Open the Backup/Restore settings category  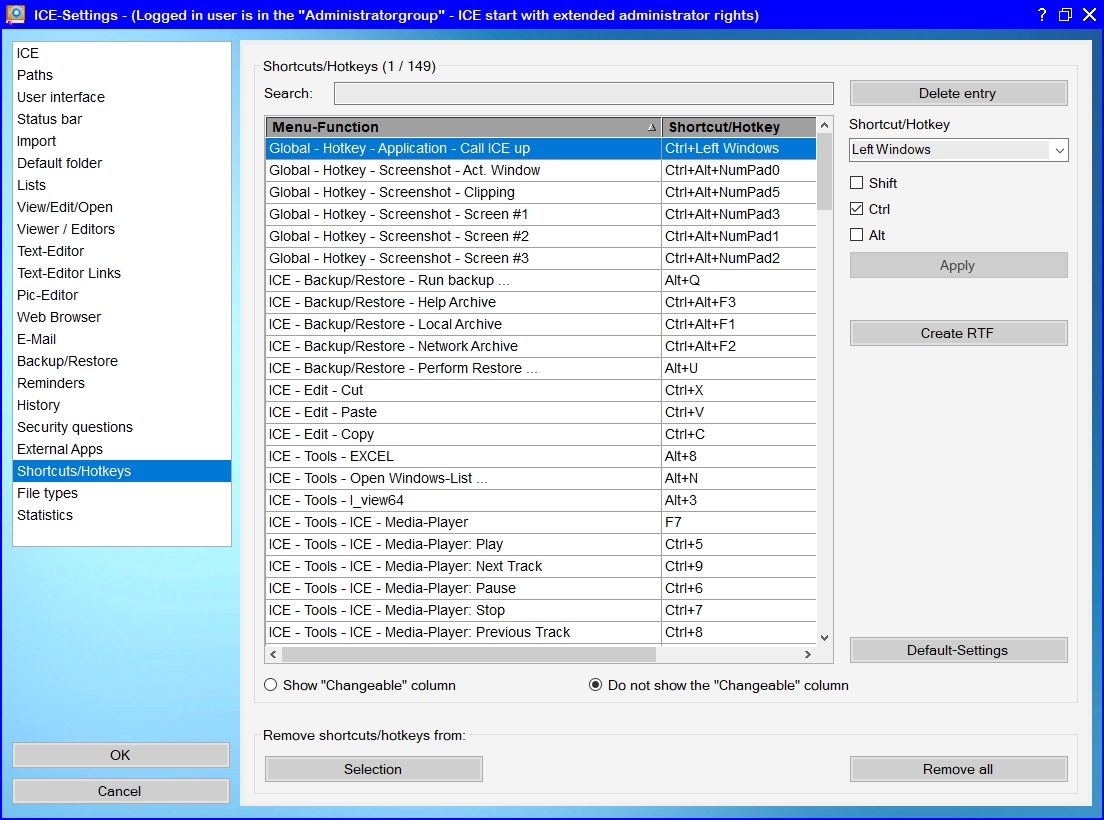67,361
